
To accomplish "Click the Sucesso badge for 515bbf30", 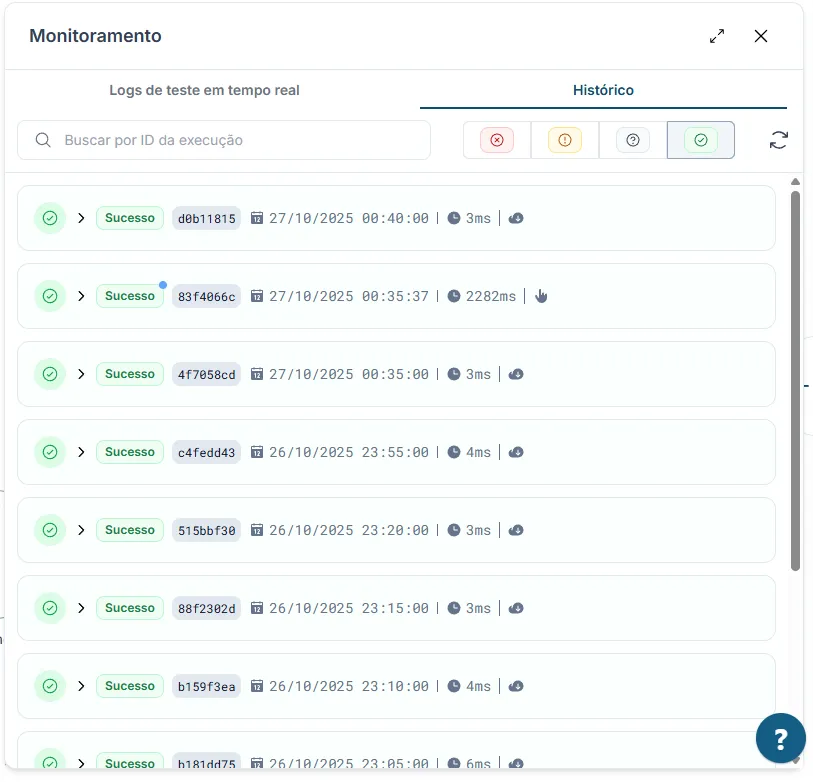I will (x=130, y=530).
